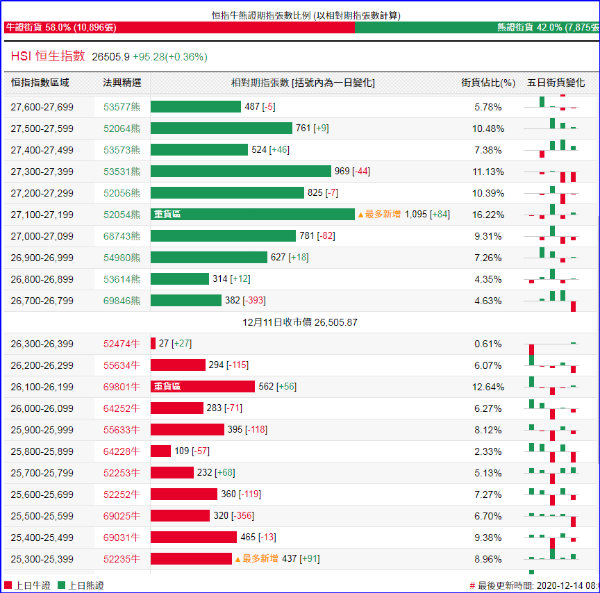Open bear certificate 68743熊
The width and height of the screenshot is (600, 593).
click(x=122, y=236)
